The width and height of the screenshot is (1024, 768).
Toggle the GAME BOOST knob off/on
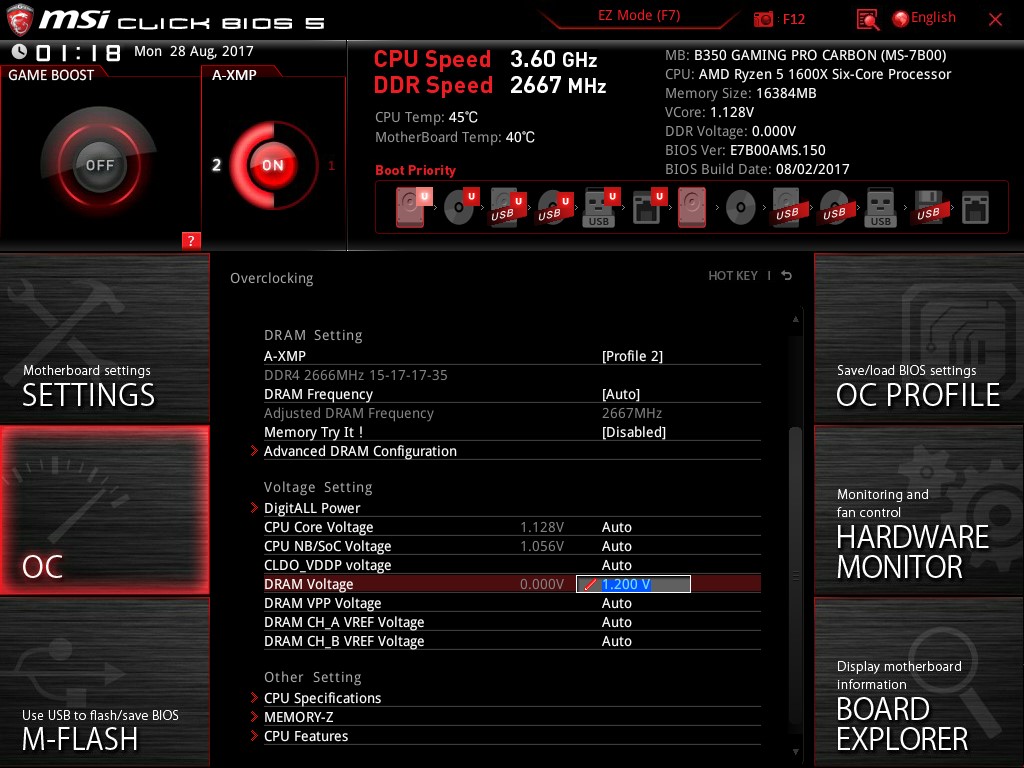[x=99, y=165]
